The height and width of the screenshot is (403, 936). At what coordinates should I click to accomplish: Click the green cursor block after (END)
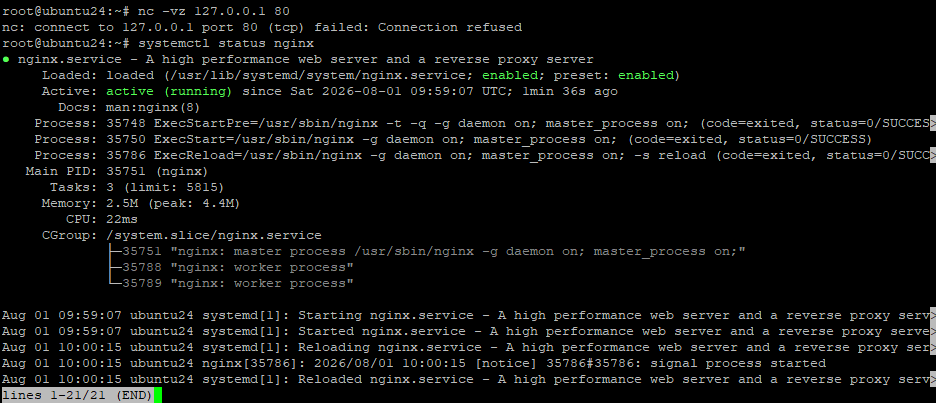158,395
